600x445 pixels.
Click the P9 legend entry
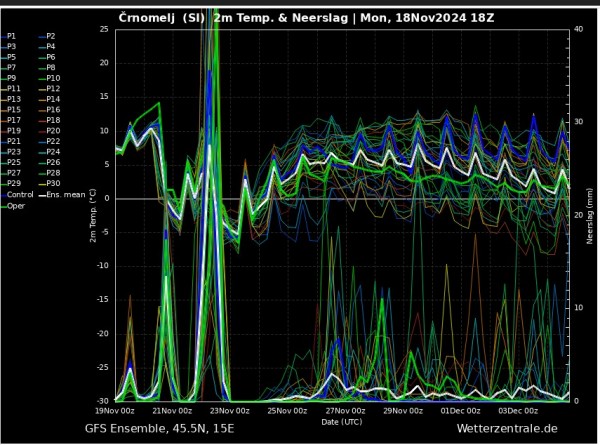8,78
